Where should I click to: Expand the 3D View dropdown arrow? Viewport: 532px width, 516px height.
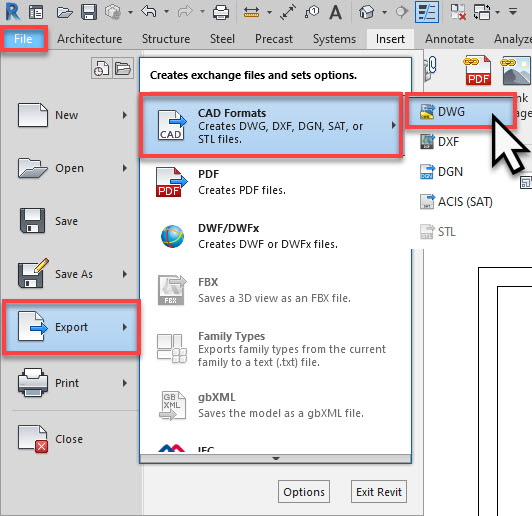pos(384,13)
